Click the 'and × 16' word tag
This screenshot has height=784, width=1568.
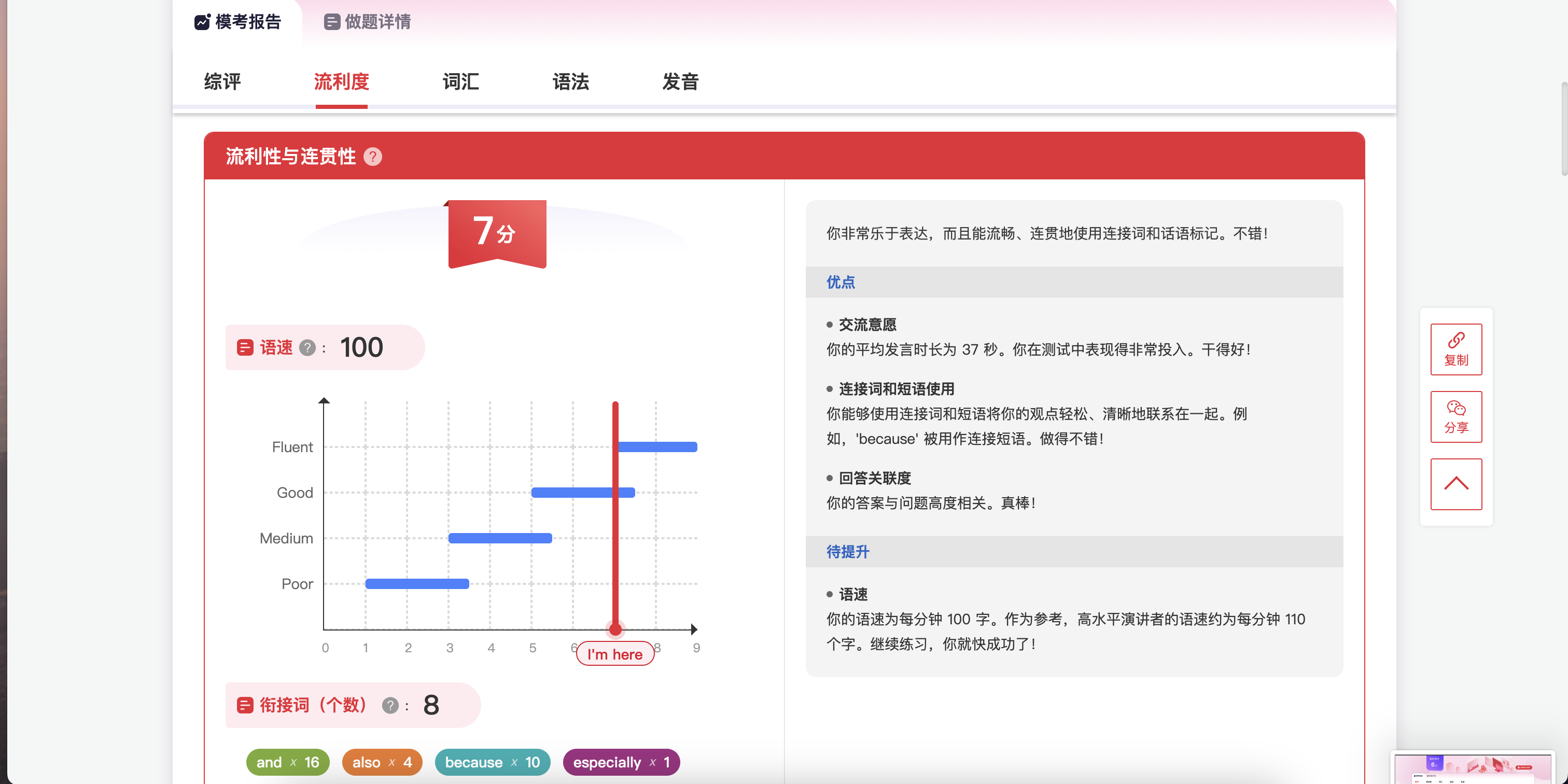click(287, 762)
